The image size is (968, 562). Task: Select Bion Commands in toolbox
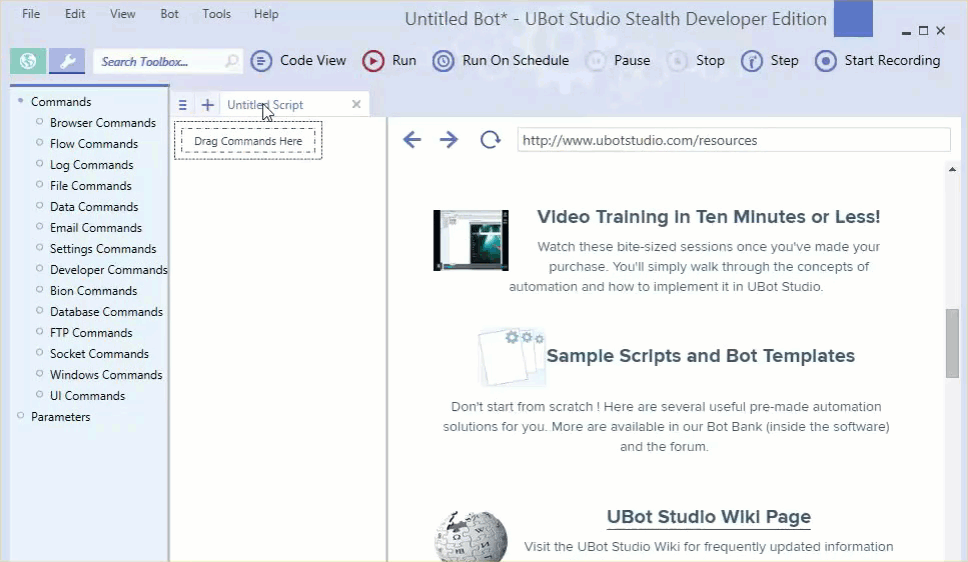tap(93, 291)
